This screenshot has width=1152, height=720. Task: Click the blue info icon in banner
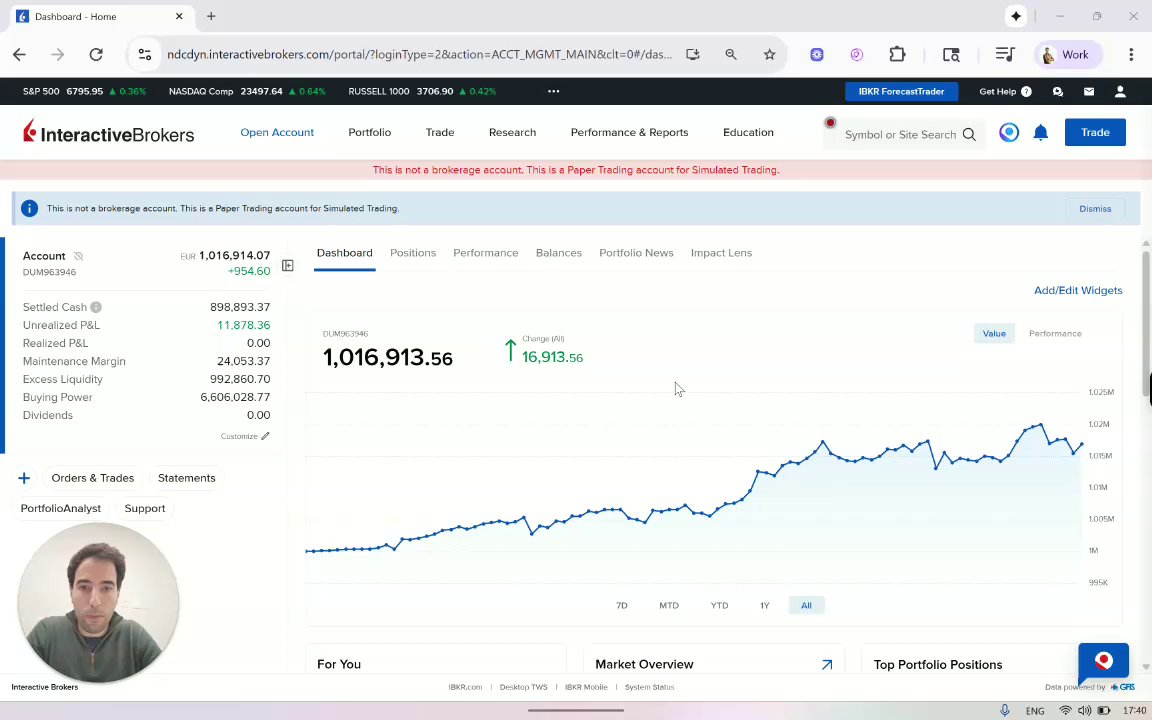29,209
